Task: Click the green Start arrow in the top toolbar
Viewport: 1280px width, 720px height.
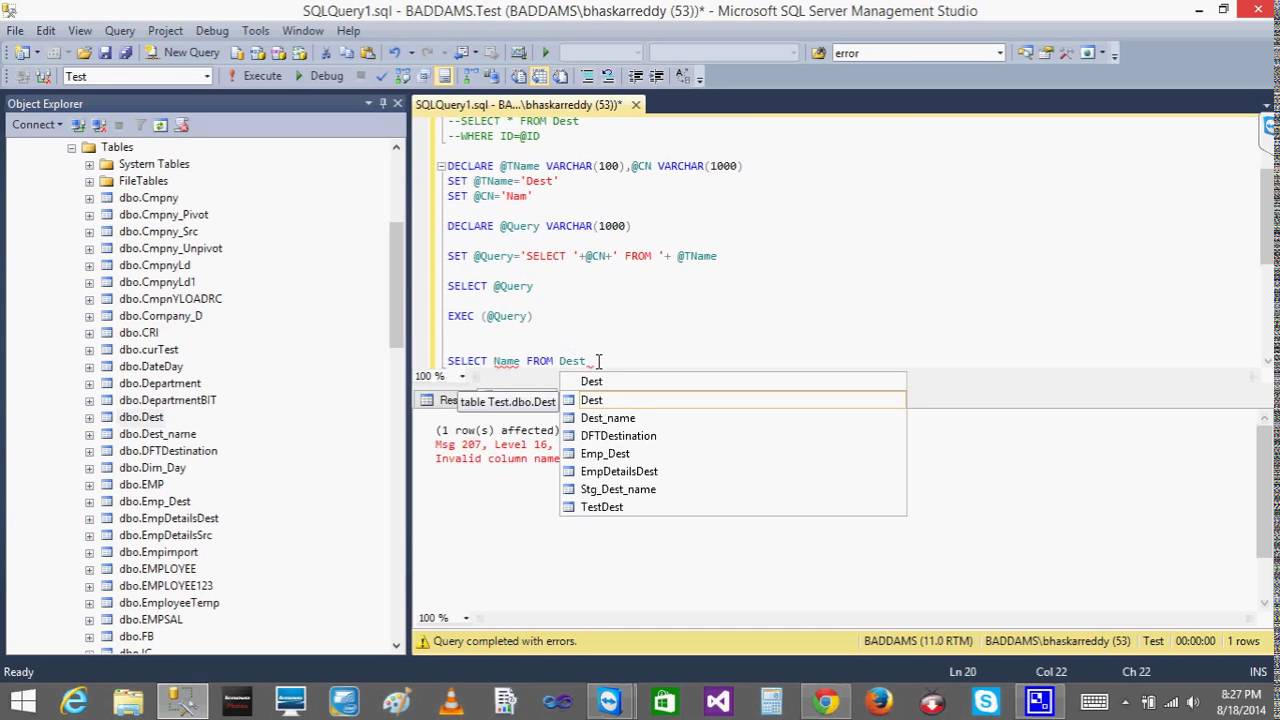Action: coord(545,52)
